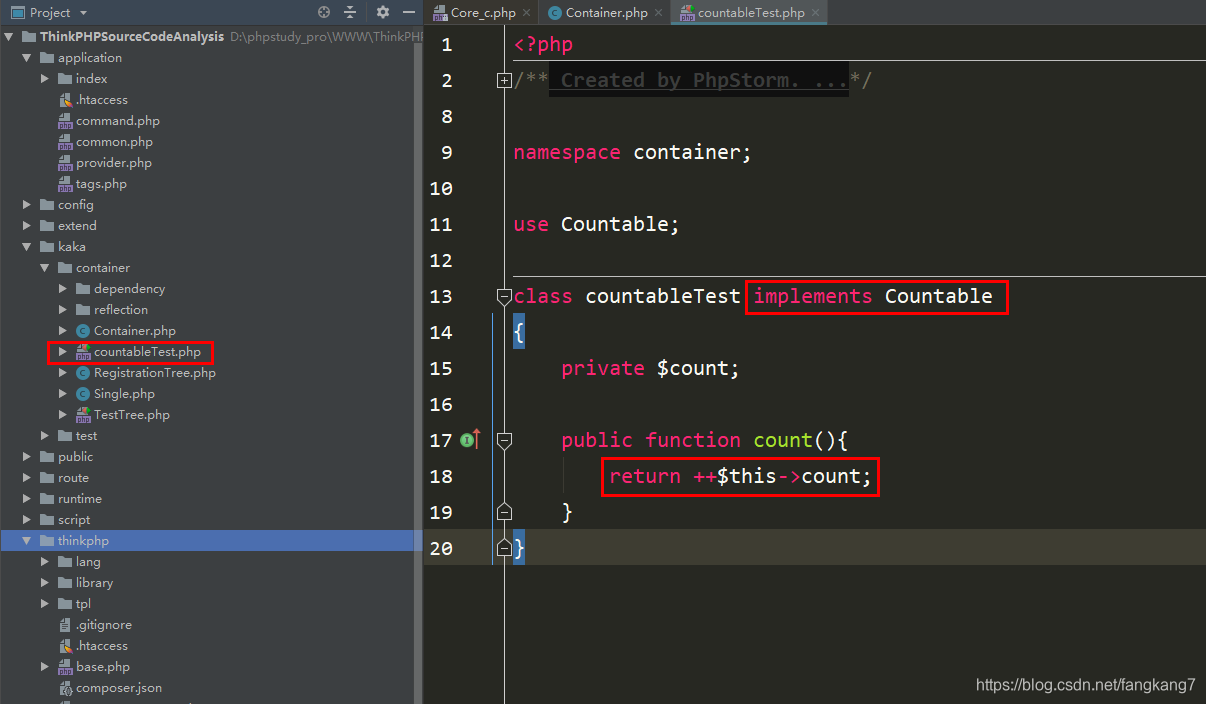Toggle fold of the doc comment on line 2

tap(504, 81)
